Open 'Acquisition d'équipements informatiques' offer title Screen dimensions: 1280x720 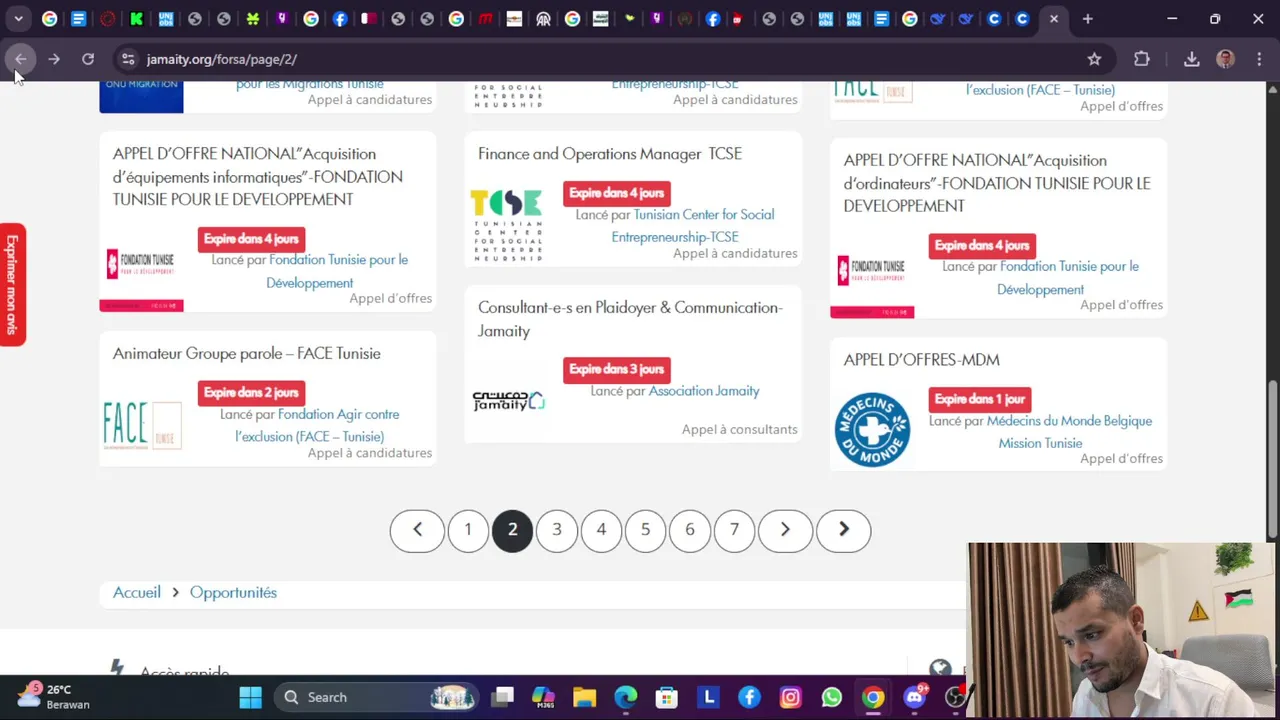[x=258, y=177]
